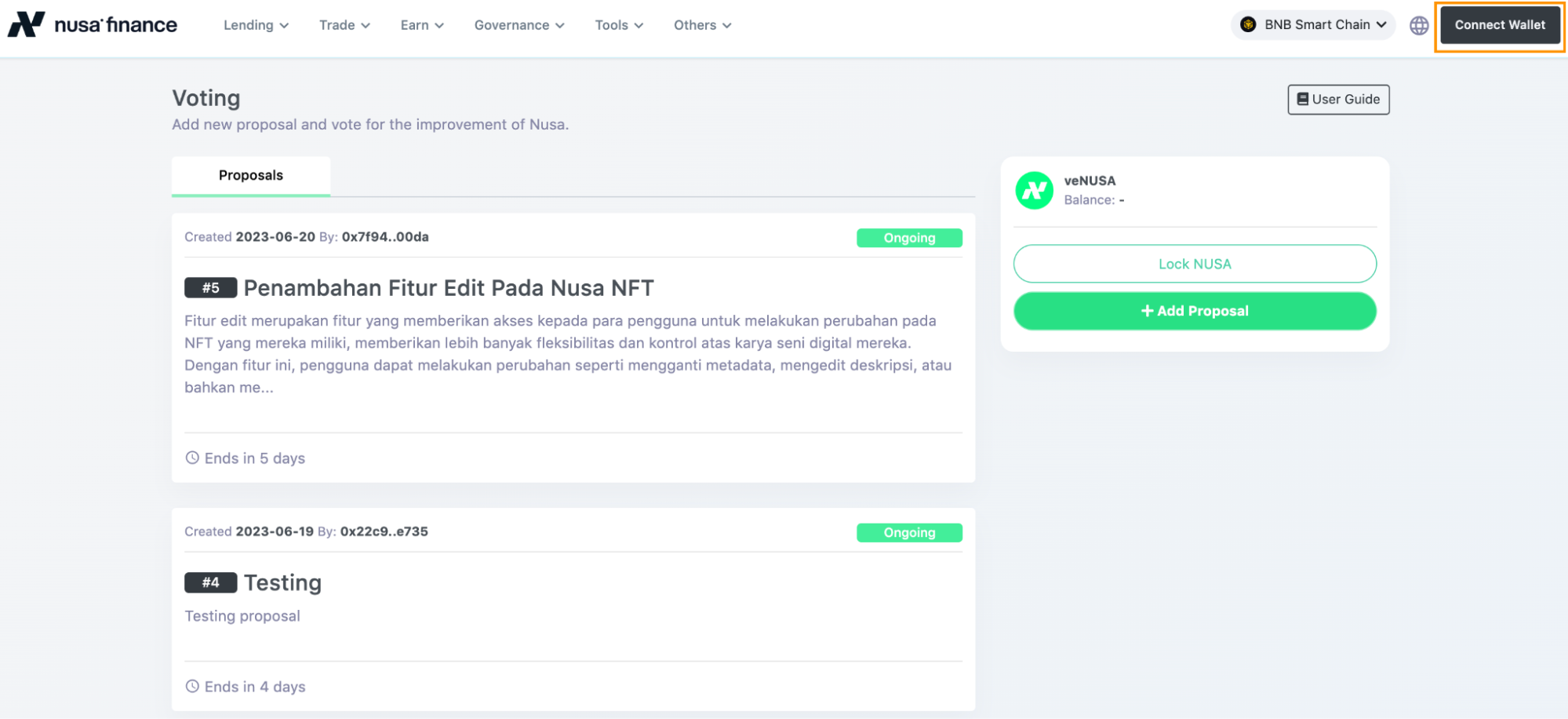Expand the Others menu

click(703, 25)
